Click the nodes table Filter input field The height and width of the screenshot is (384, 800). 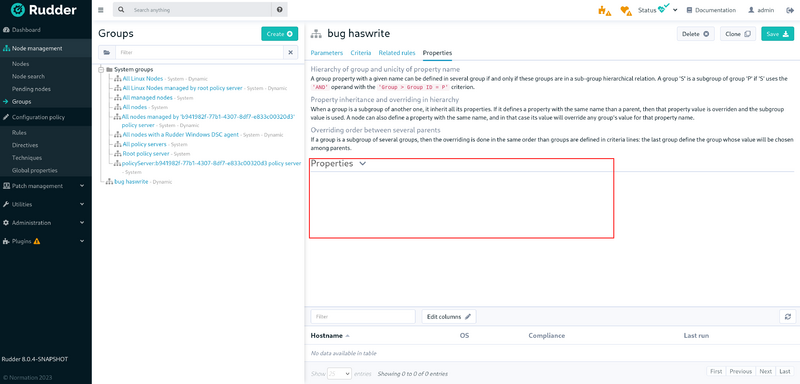(x=363, y=317)
